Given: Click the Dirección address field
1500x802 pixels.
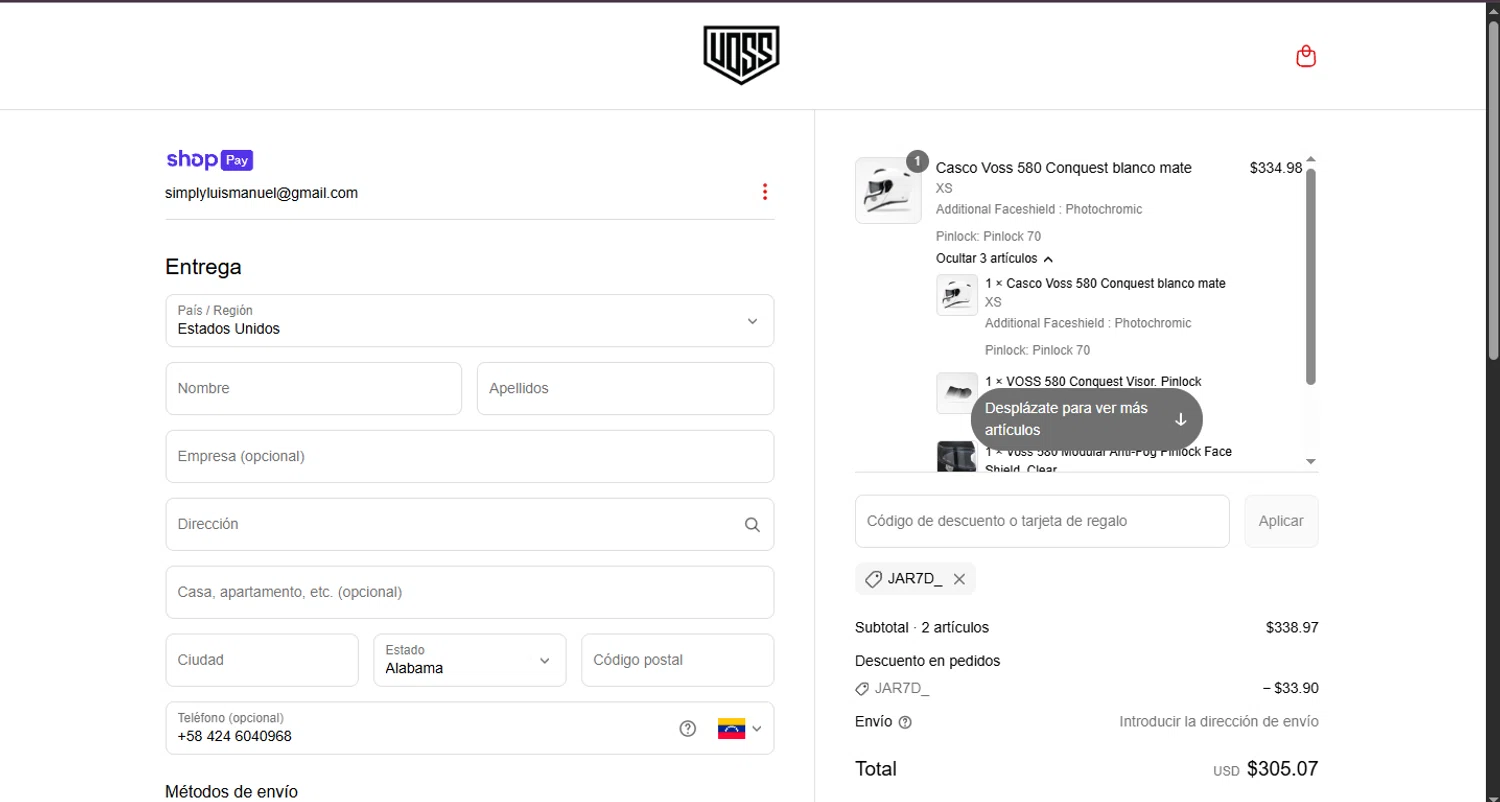Looking at the screenshot, I should point(470,524).
